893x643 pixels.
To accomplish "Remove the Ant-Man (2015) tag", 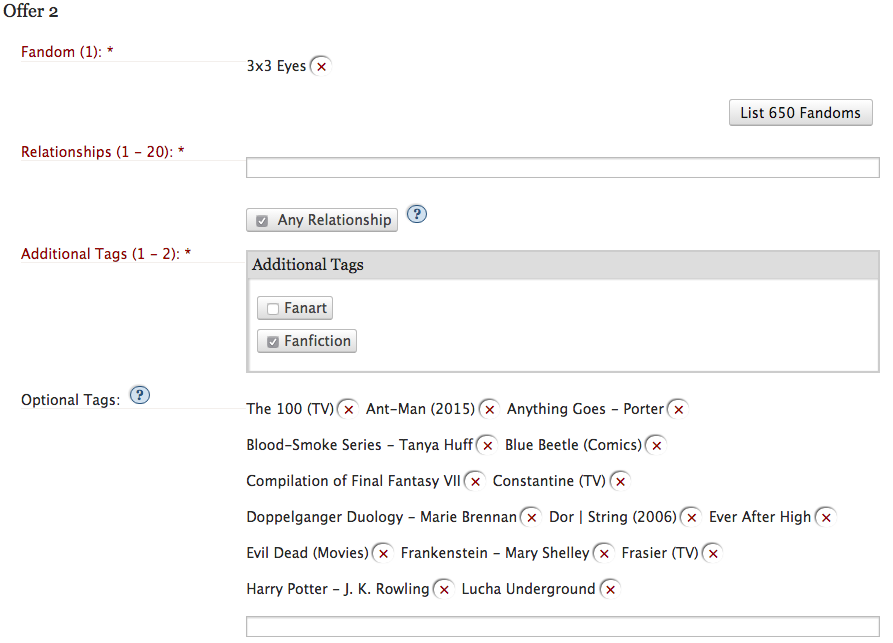I will click(x=489, y=409).
